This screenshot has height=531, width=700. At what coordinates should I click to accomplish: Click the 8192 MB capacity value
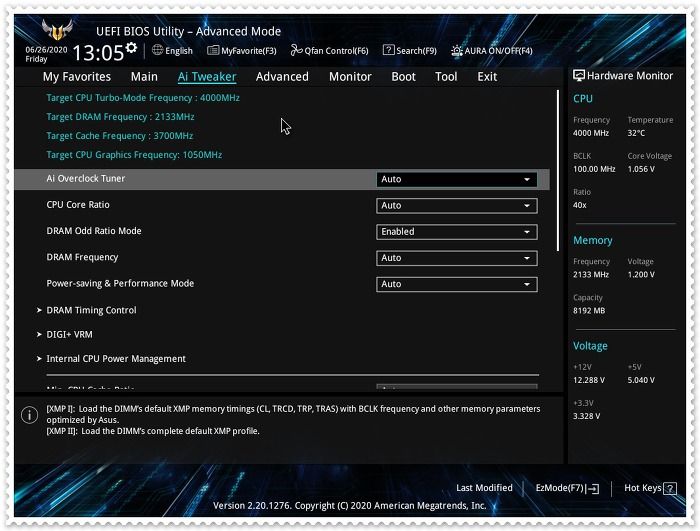(589, 311)
